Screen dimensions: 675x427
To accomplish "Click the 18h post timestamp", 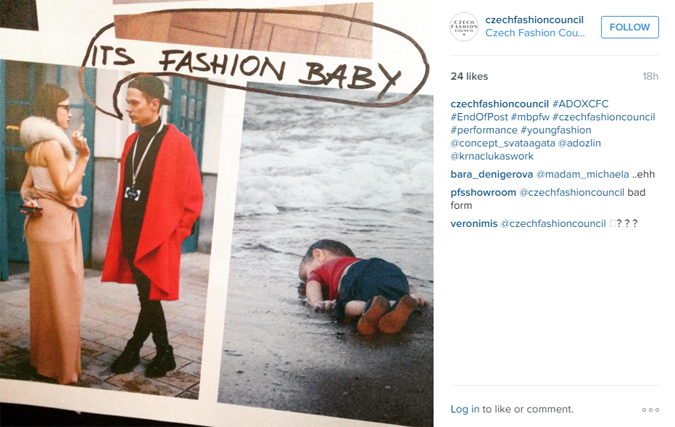I will tap(650, 77).
